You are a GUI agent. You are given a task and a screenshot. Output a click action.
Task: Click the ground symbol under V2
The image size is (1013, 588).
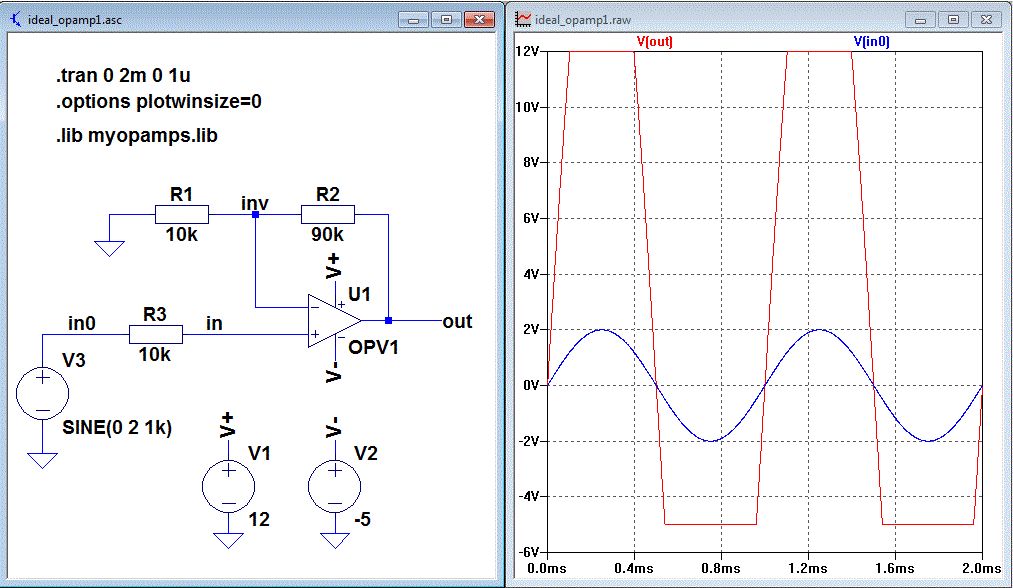click(335, 541)
